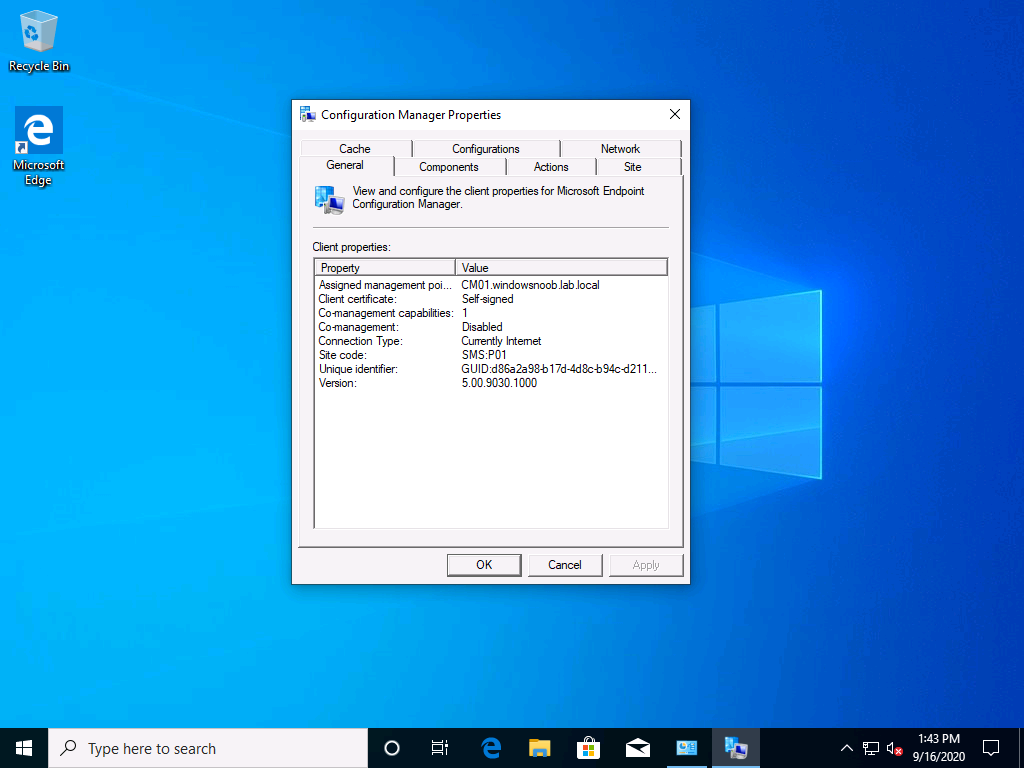This screenshot has height=768, width=1024.
Task: Launch Edge from the taskbar
Action: pos(490,748)
